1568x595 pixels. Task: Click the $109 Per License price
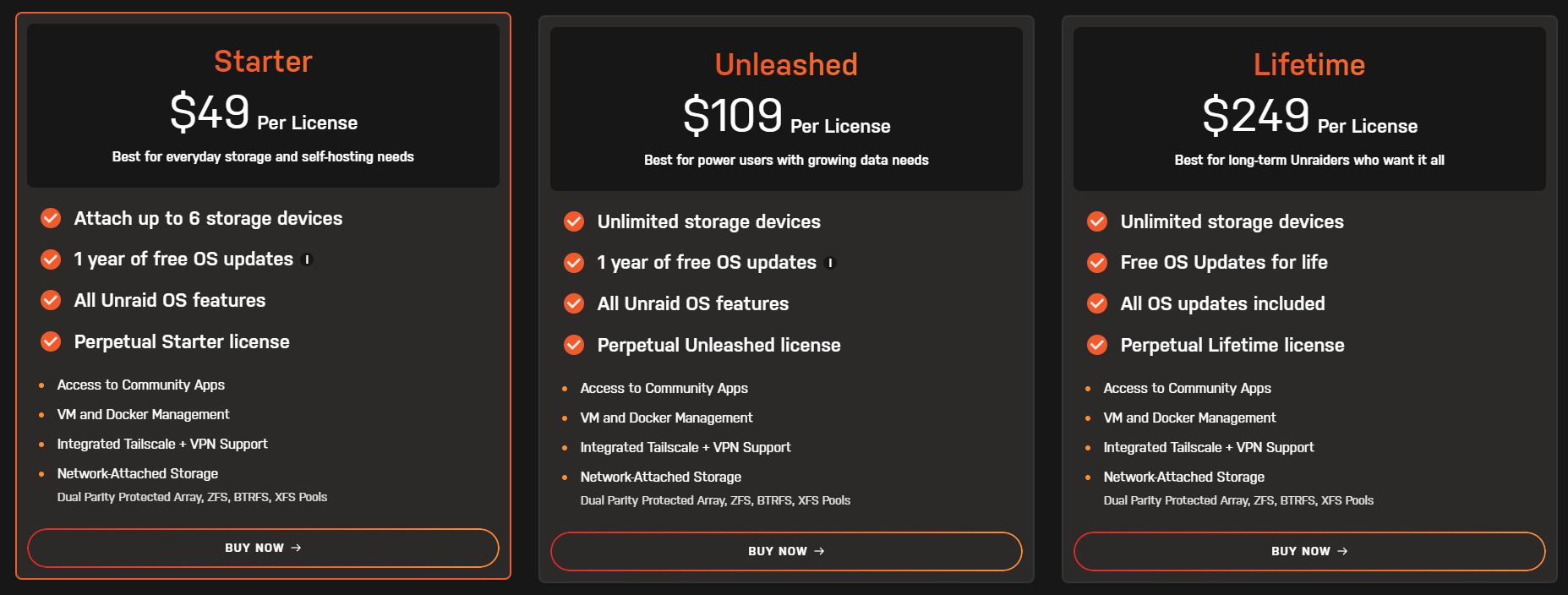coord(786,116)
